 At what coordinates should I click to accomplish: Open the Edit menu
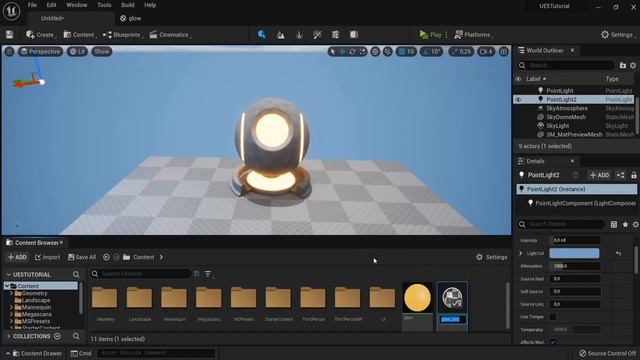(x=51, y=5)
